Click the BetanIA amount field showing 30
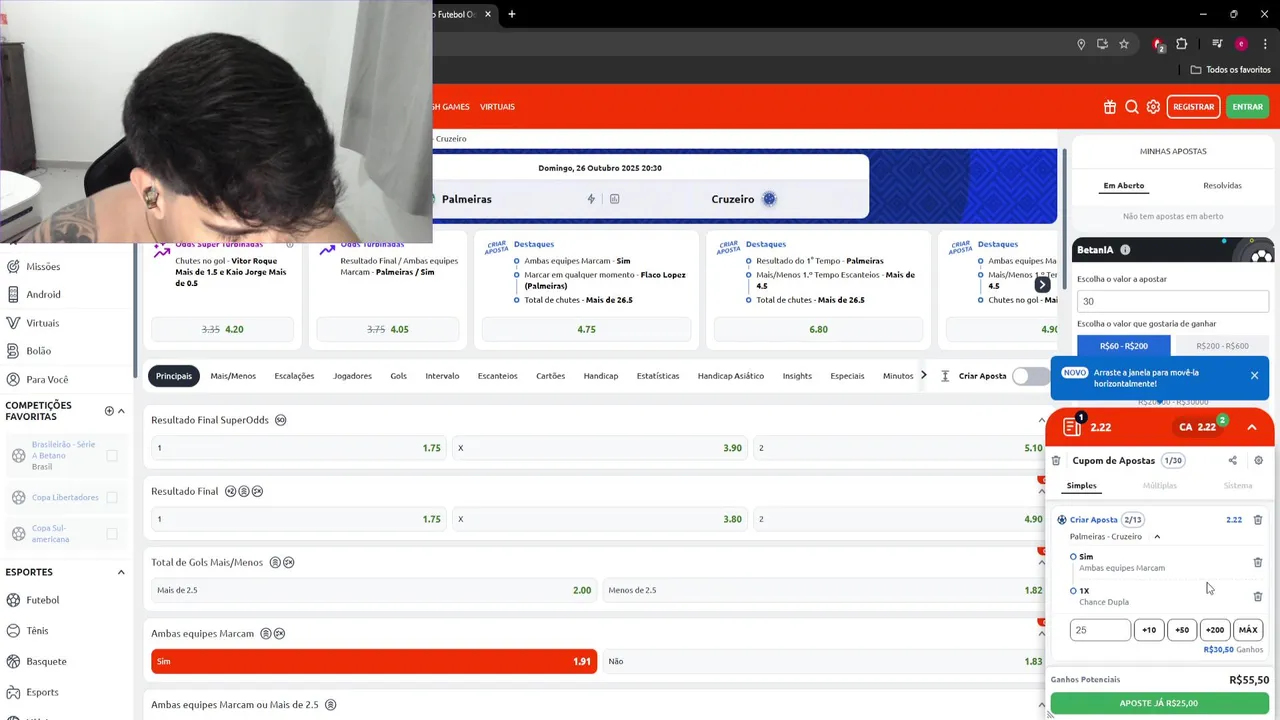1280x720 pixels. click(1173, 301)
